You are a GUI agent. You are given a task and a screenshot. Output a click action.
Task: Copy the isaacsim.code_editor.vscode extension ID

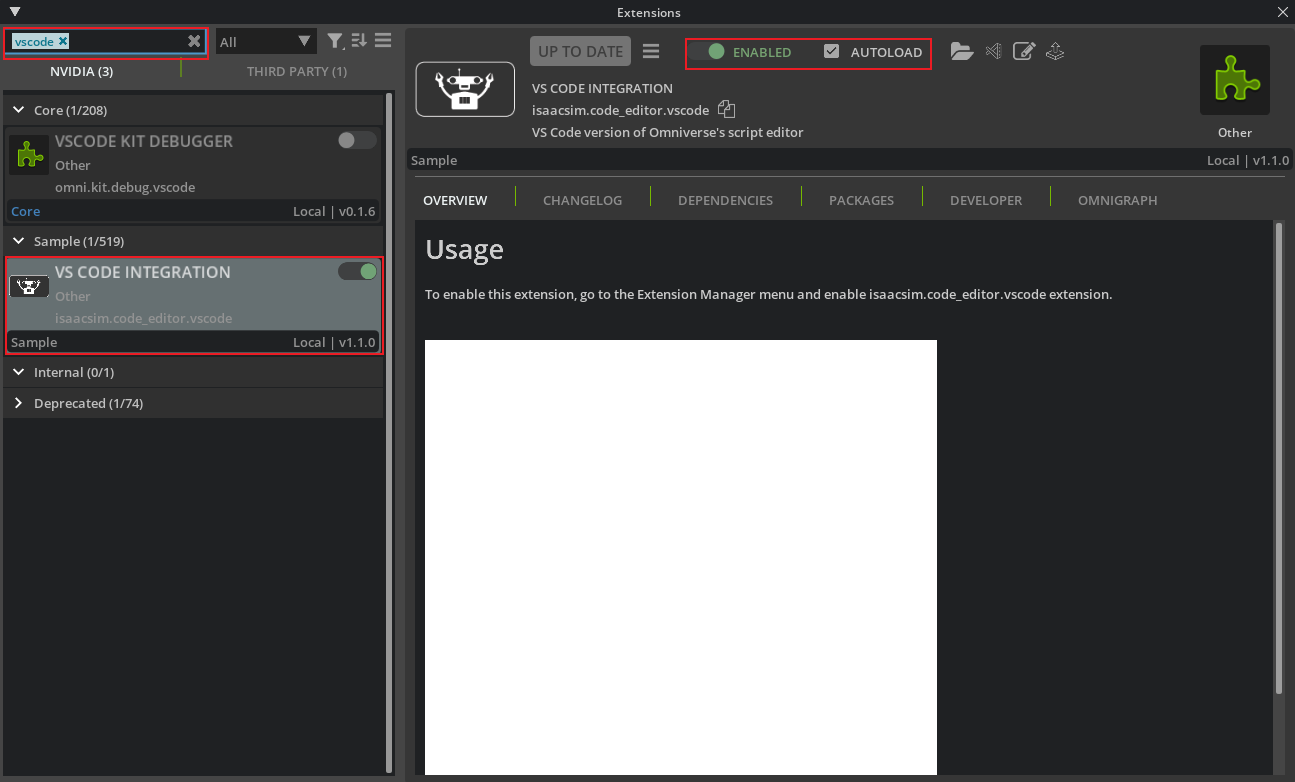click(x=727, y=110)
